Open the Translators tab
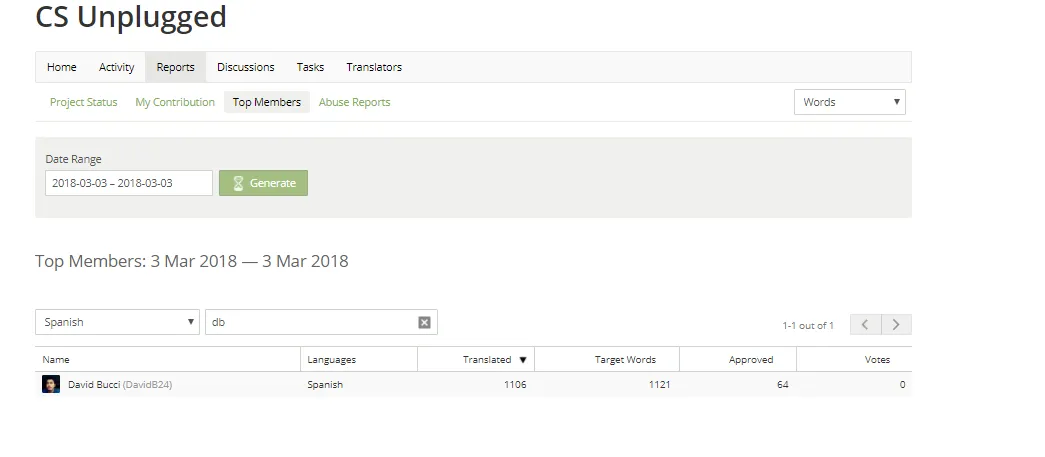1045x457 pixels. [x=374, y=67]
